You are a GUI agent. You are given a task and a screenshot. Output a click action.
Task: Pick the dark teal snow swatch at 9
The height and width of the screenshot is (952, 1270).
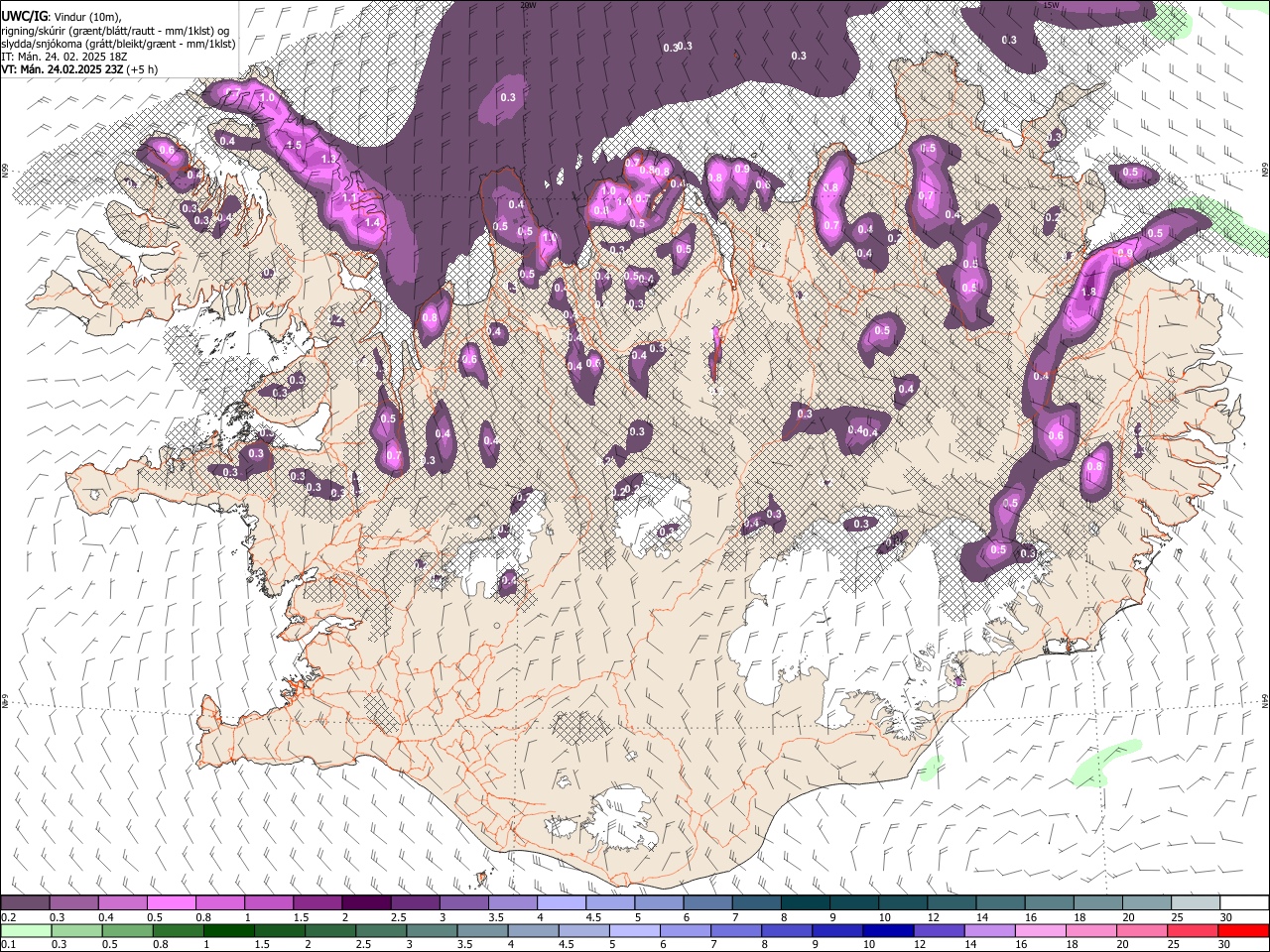[853, 903]
